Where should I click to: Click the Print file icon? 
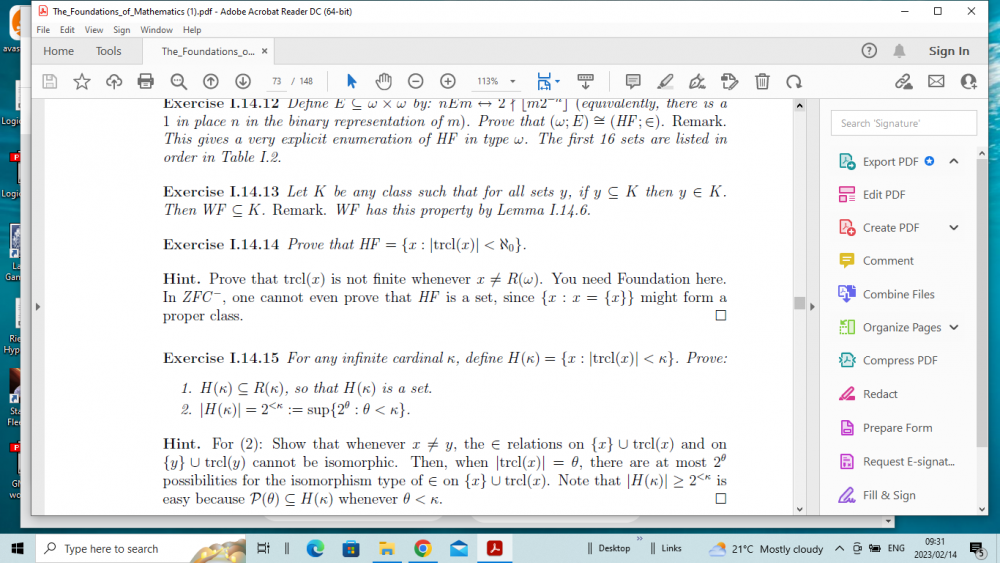pos(146,81)
